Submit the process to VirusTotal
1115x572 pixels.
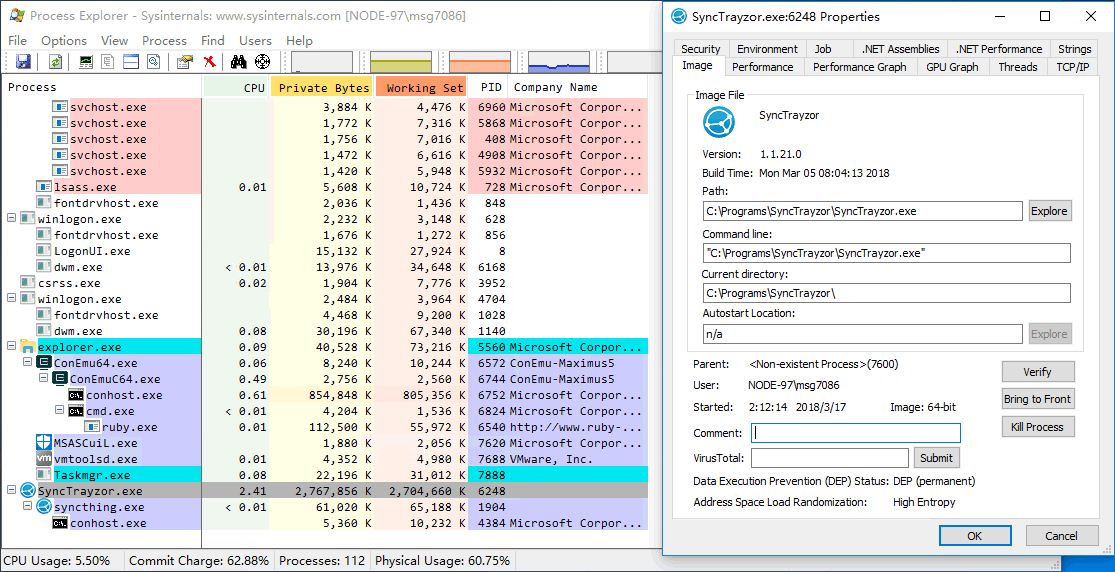936,458
